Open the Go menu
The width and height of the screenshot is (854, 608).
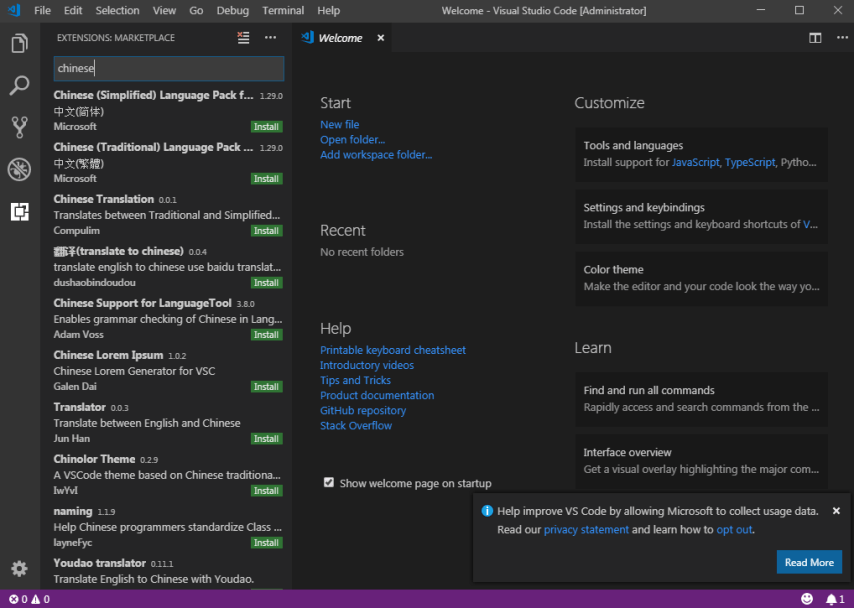196,10
